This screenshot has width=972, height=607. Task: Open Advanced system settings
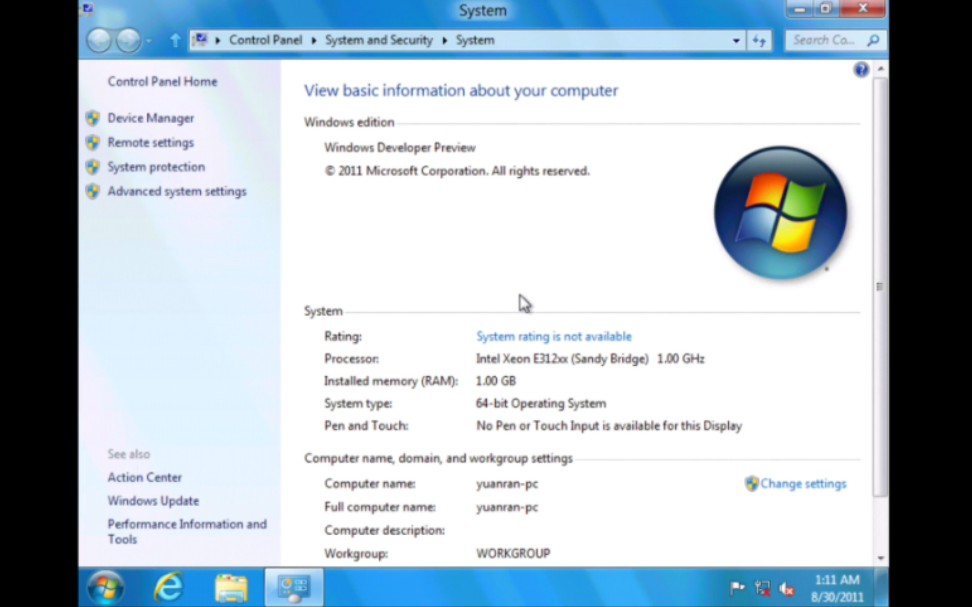[x=177, y=191]
